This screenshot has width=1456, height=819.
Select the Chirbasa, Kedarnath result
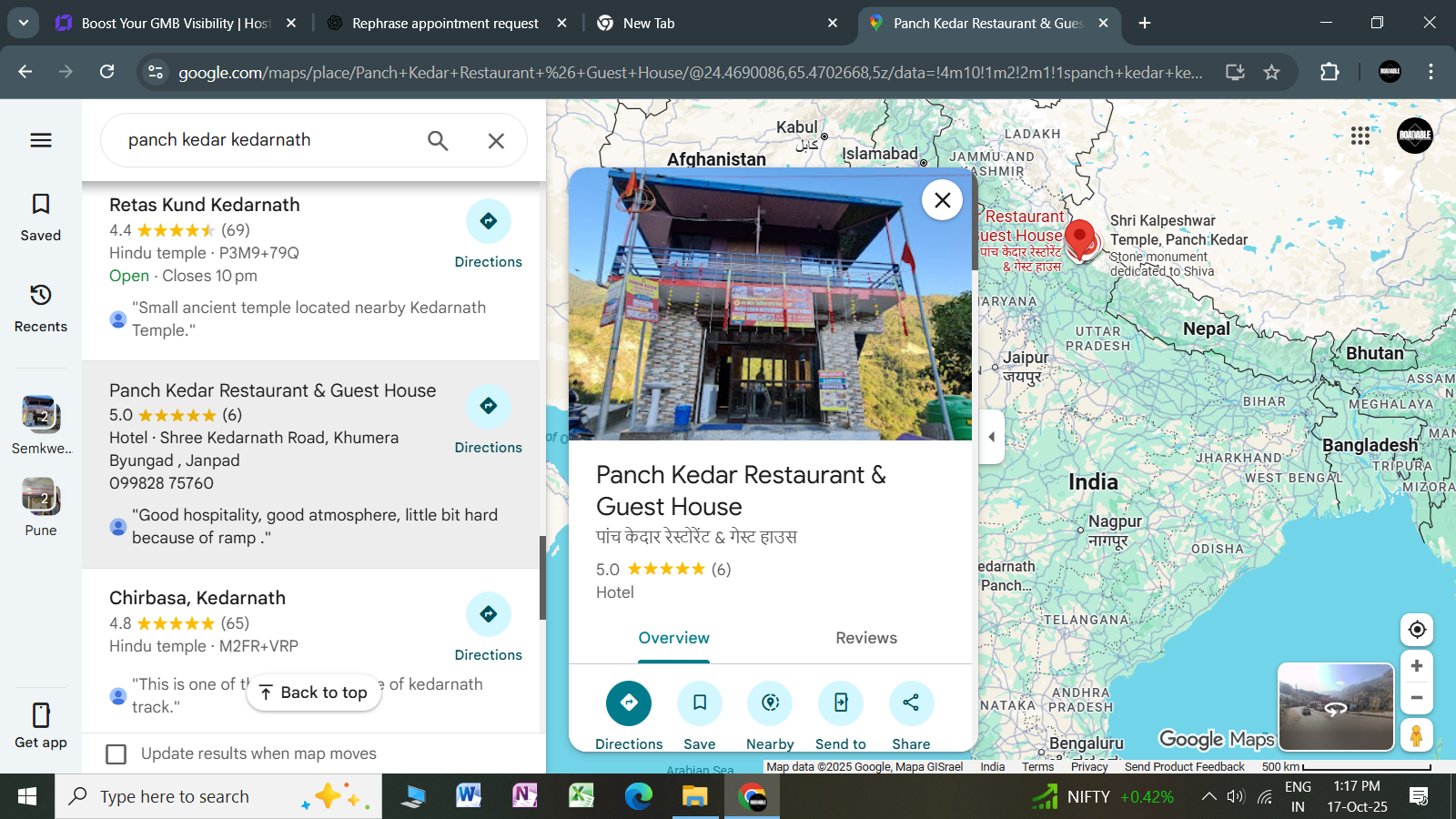click(x=197, y=598)
